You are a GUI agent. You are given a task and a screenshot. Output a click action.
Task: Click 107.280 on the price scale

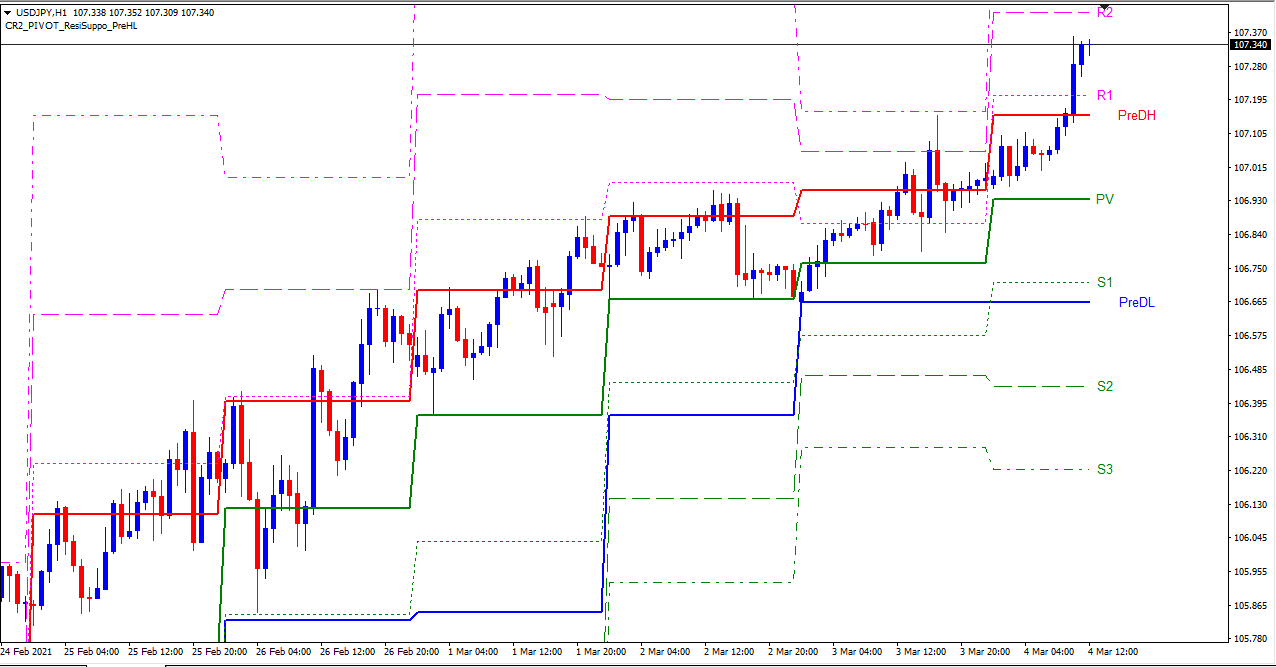pyautogui.click(x=1251, y=66)
